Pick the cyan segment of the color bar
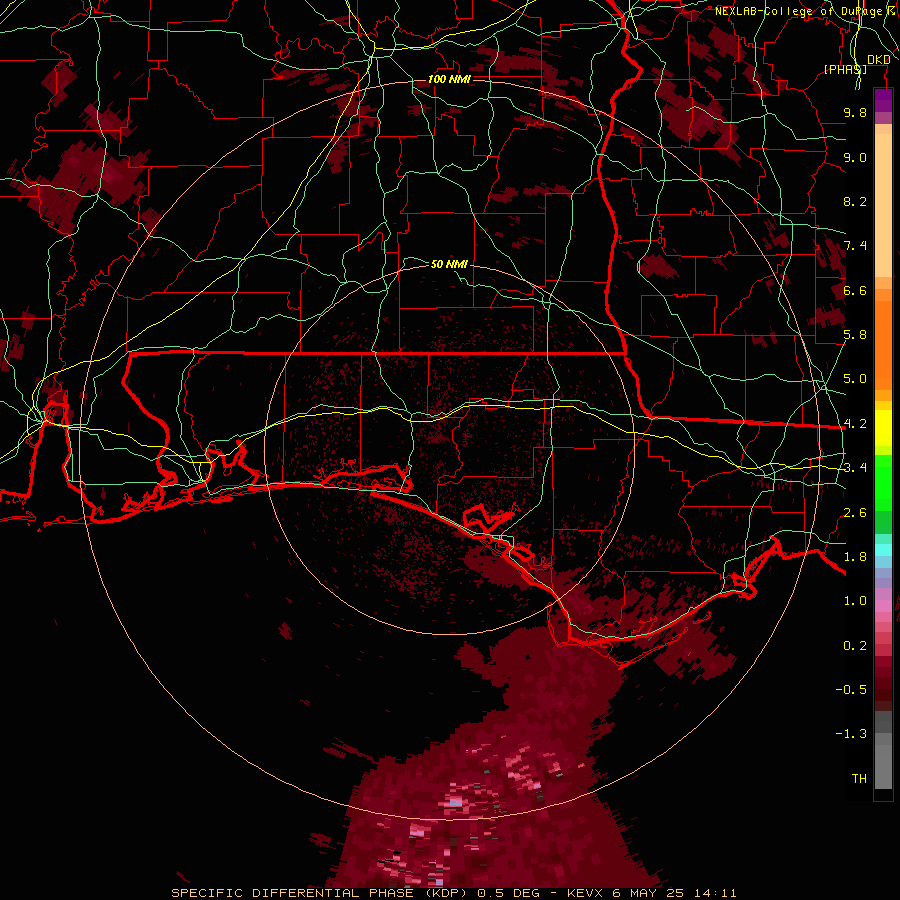Screen dimensions: 900x900 tap(883, 549)
